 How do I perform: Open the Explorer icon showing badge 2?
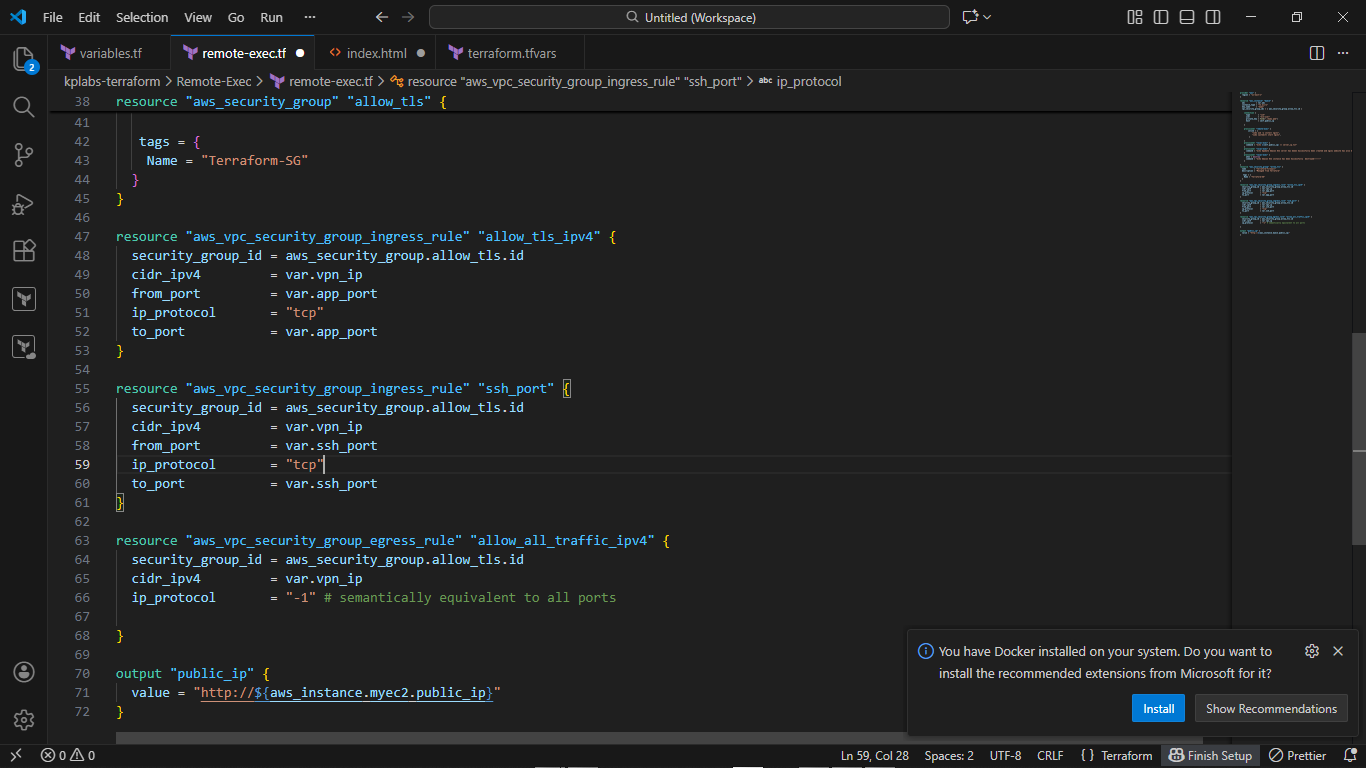24,60
